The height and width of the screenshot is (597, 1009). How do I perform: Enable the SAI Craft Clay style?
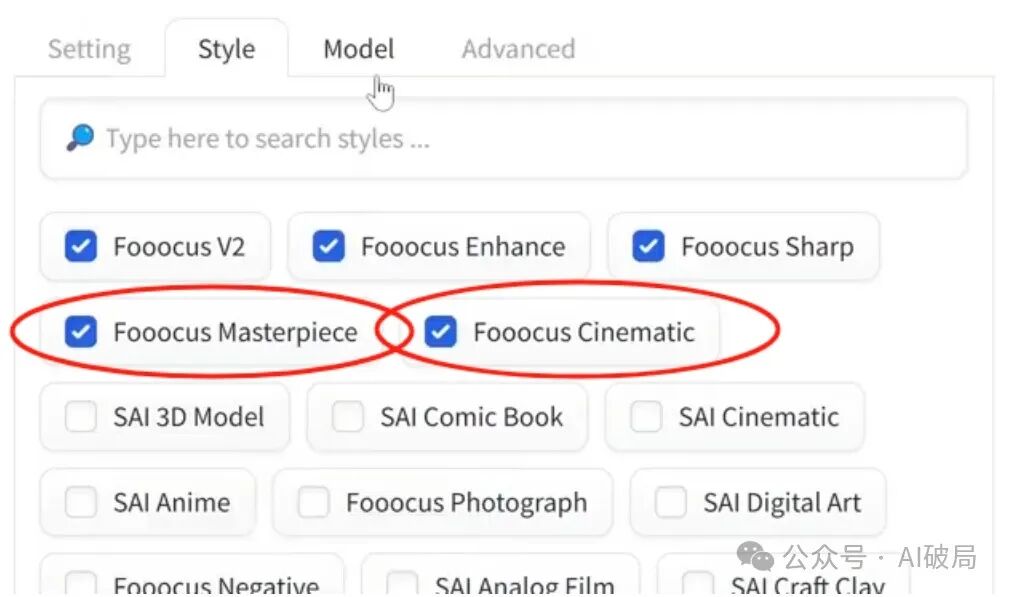[698, 584]
